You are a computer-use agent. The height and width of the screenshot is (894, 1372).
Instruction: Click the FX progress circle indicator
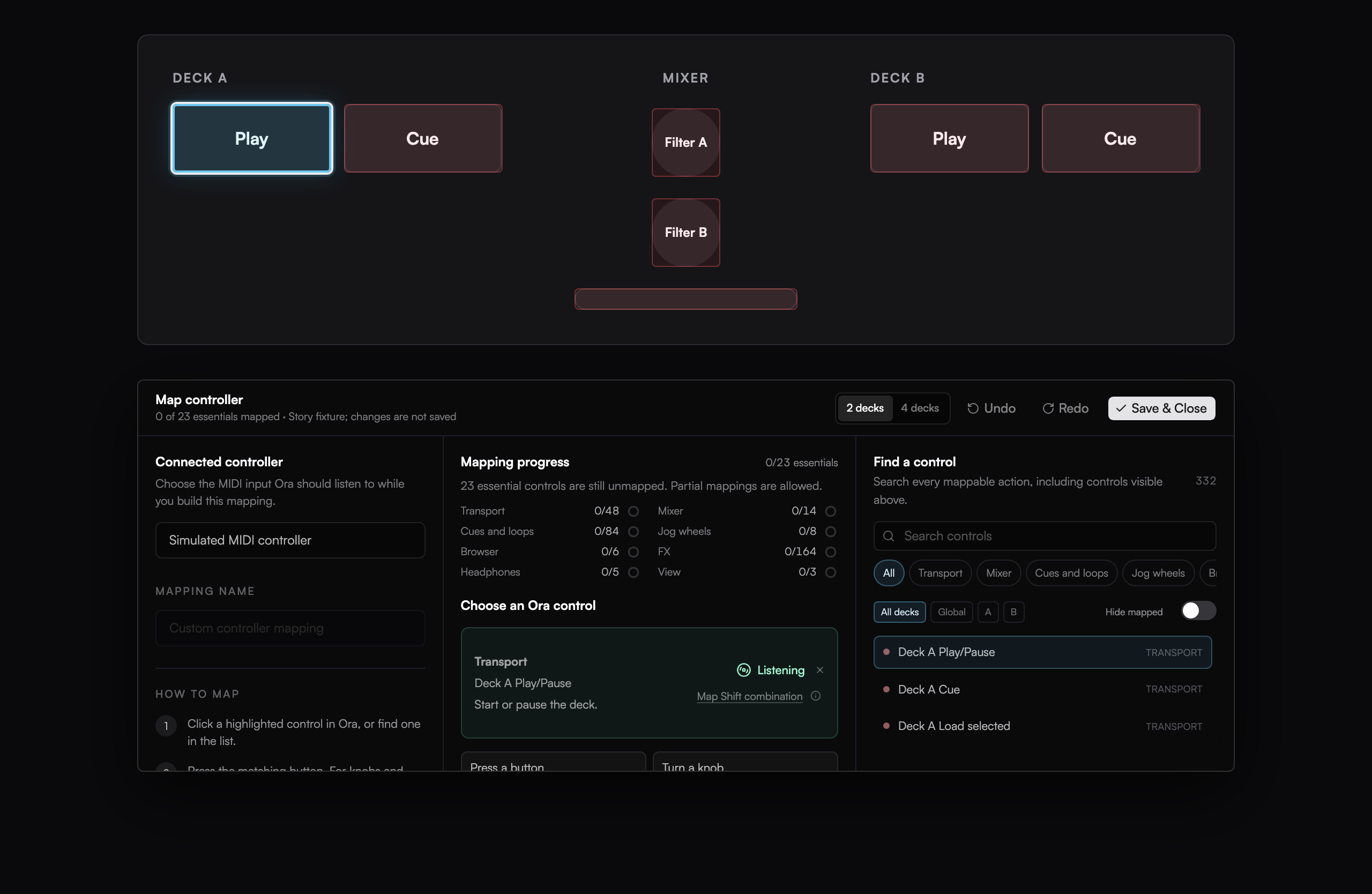(x=830, y=552)
